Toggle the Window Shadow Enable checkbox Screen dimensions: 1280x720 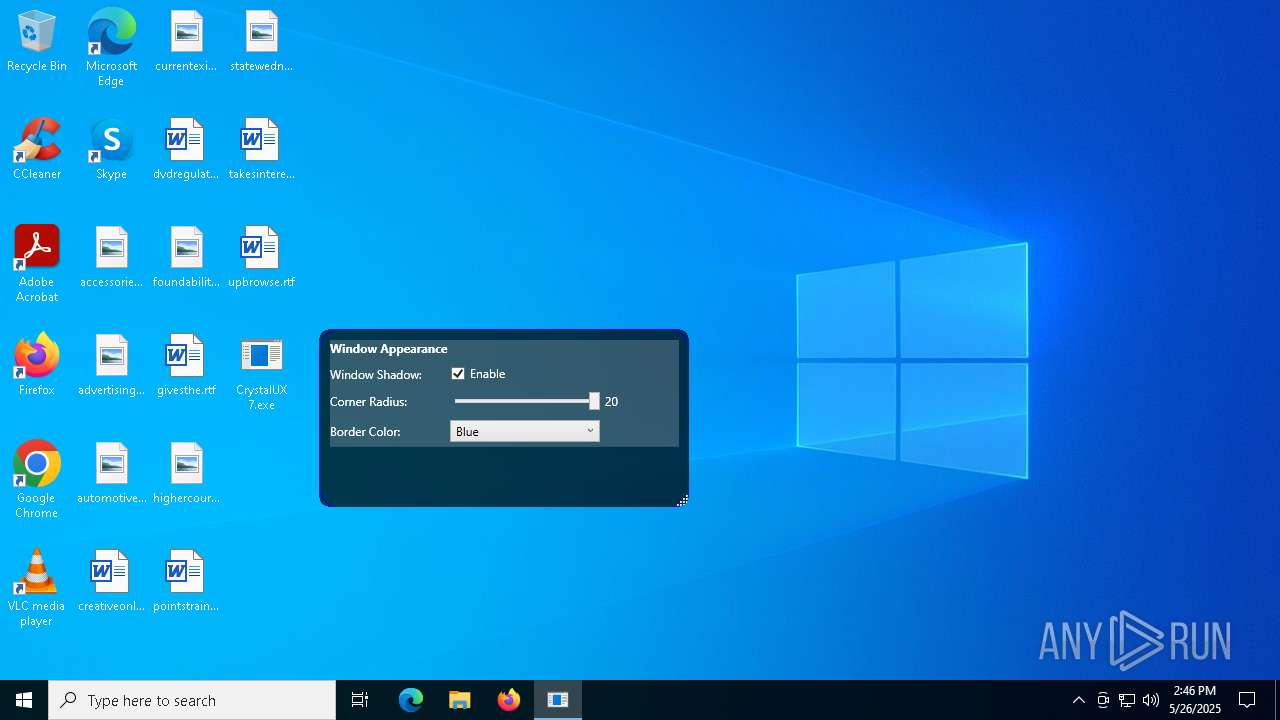(x=458, y=374)
